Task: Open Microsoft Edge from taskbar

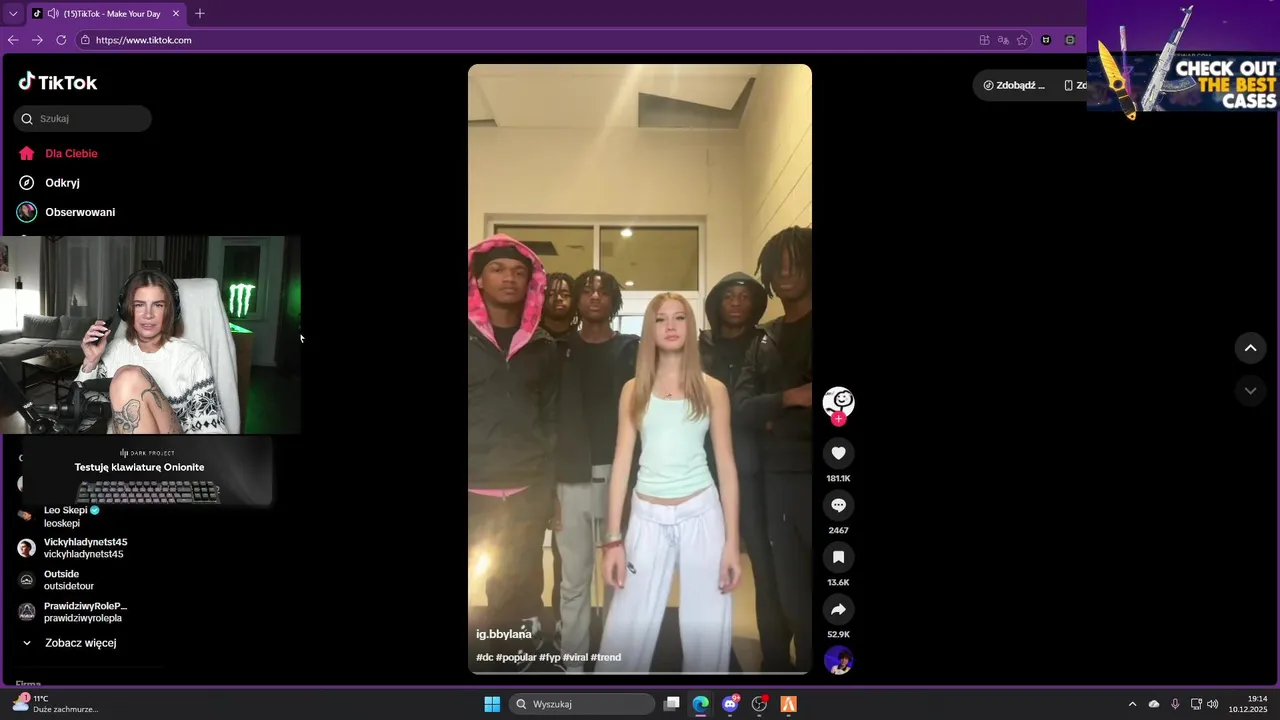Action: 701,704
